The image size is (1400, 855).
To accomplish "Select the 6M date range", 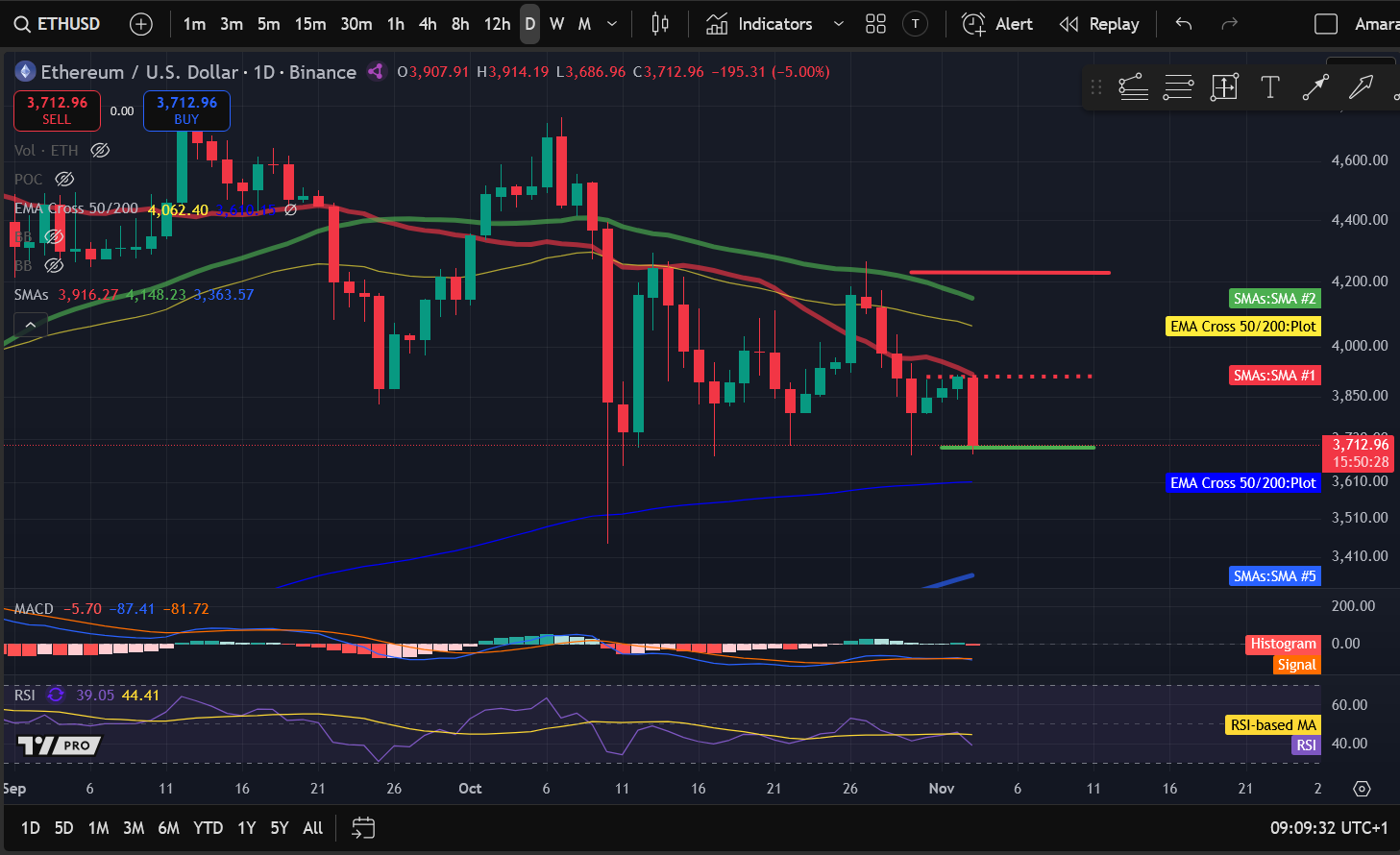I will click(x=168, y=828).
